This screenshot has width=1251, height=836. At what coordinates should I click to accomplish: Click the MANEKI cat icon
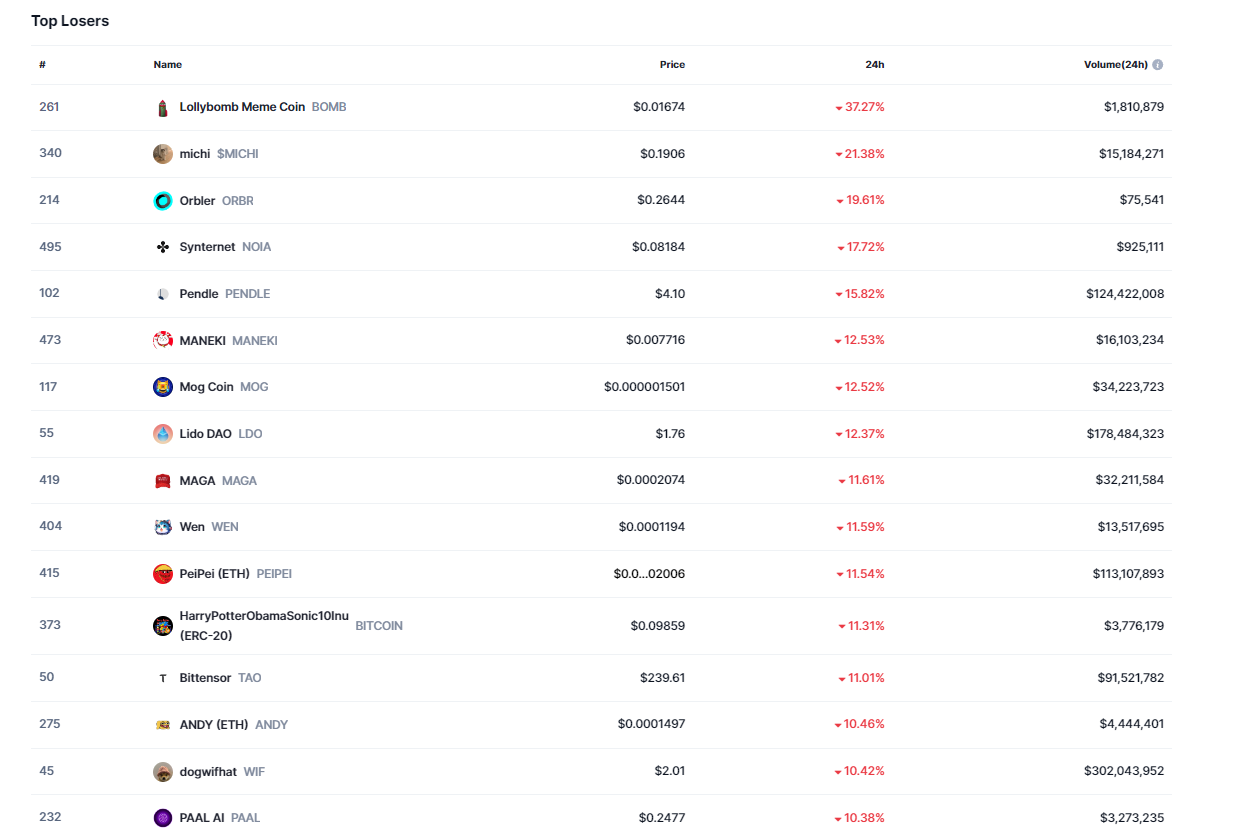point(163,341)
